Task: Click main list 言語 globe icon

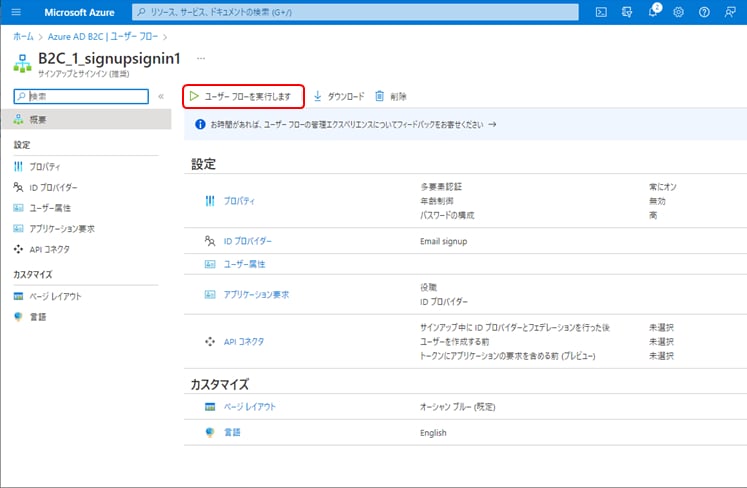Action: [x=210, y=432]
